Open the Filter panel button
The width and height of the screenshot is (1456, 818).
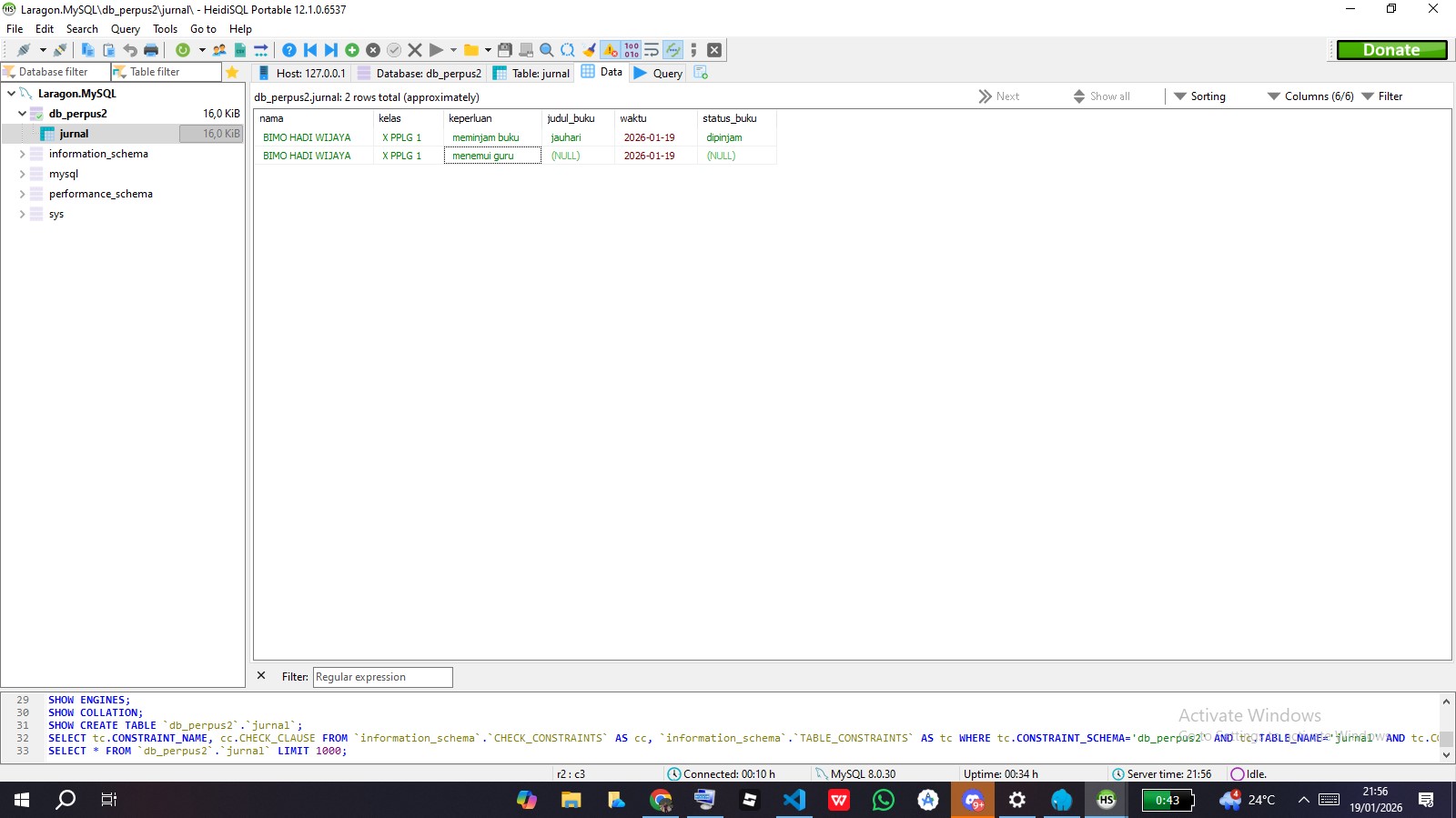pyautogui.click(x=1382, y=96)
